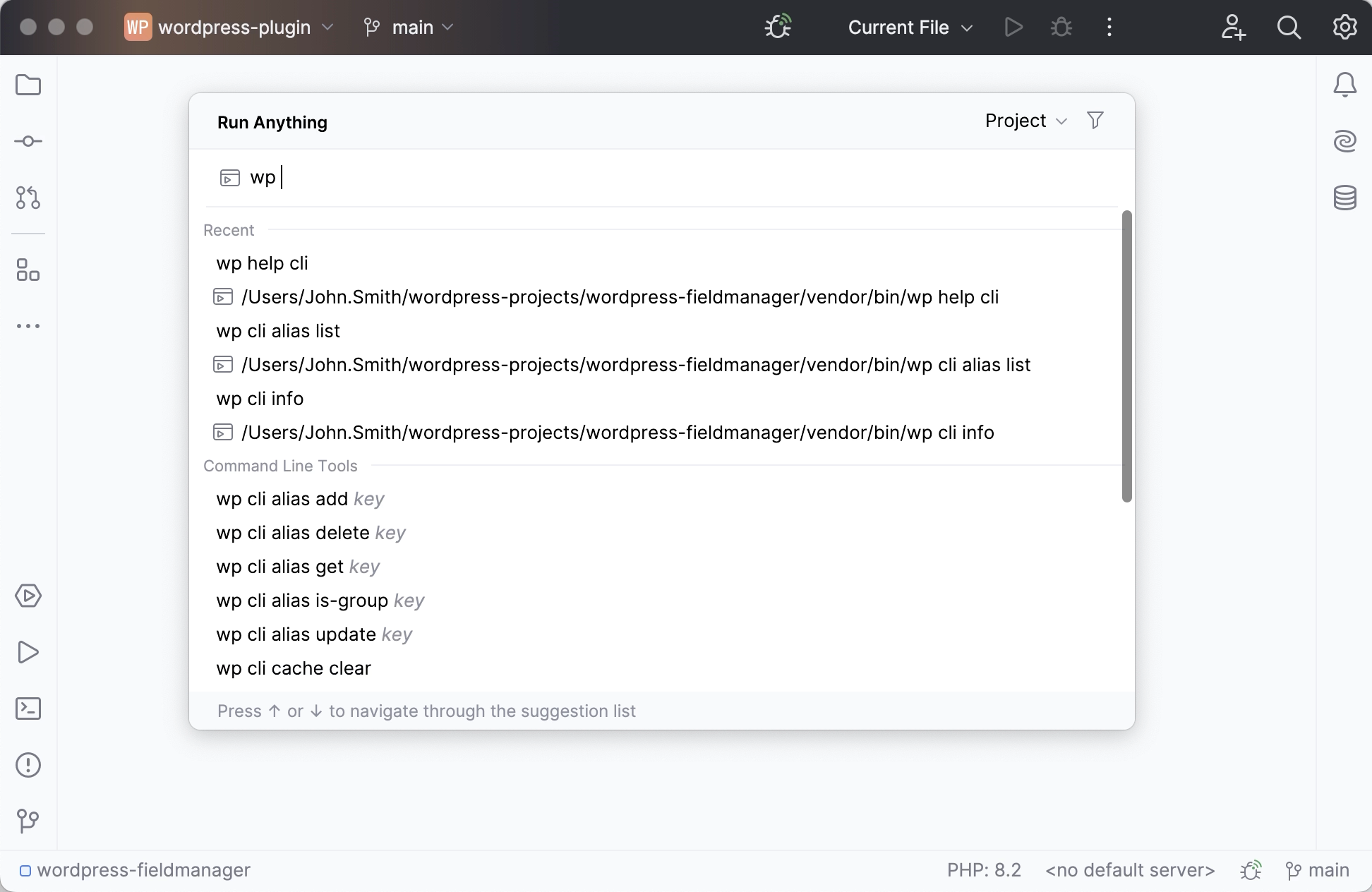Select the wp cli cache clear suggestion

pos(293,668)
